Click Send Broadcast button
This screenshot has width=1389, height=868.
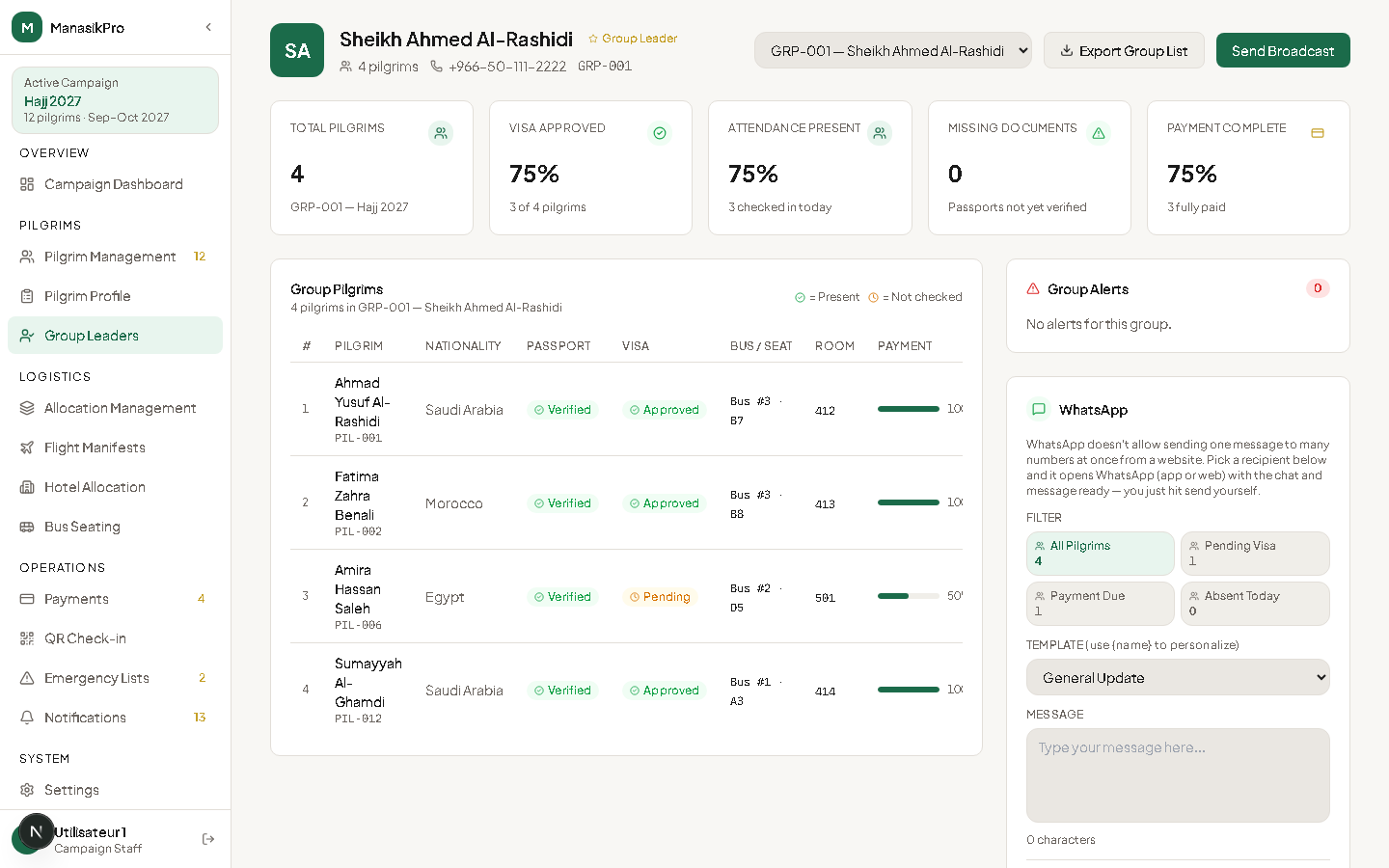pyautogui.click(x=1283, y=50)
